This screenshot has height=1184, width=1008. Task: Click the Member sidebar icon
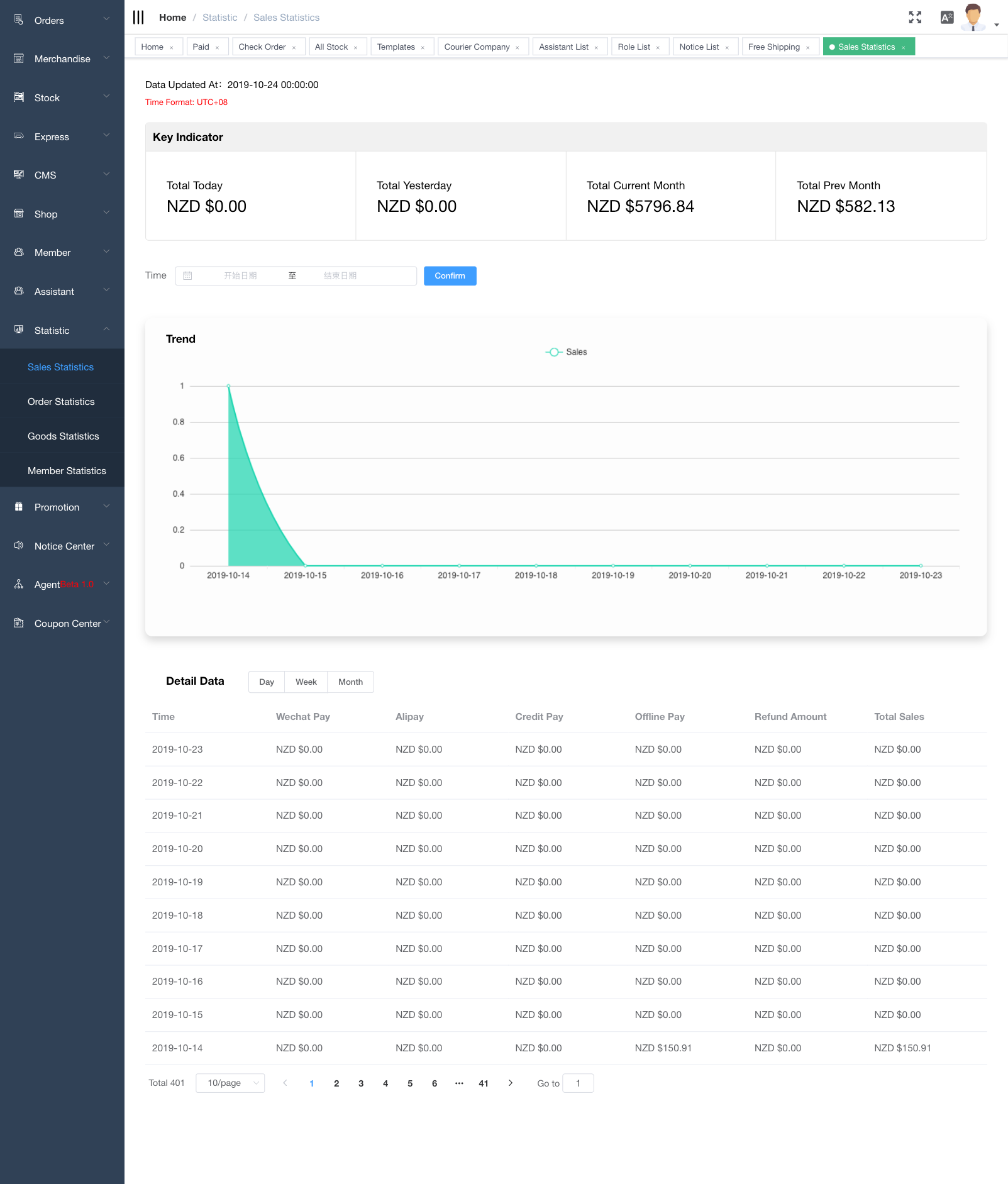pos(19,252)
